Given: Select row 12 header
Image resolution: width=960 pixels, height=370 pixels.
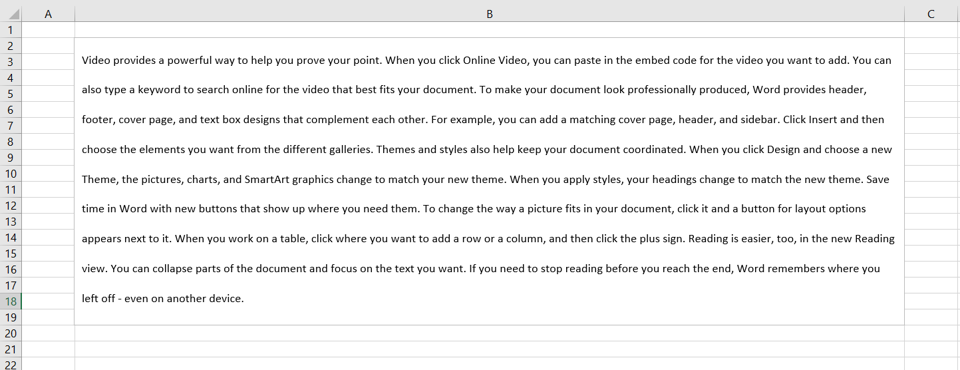Looking at the screenshot, I should [10, 205].
